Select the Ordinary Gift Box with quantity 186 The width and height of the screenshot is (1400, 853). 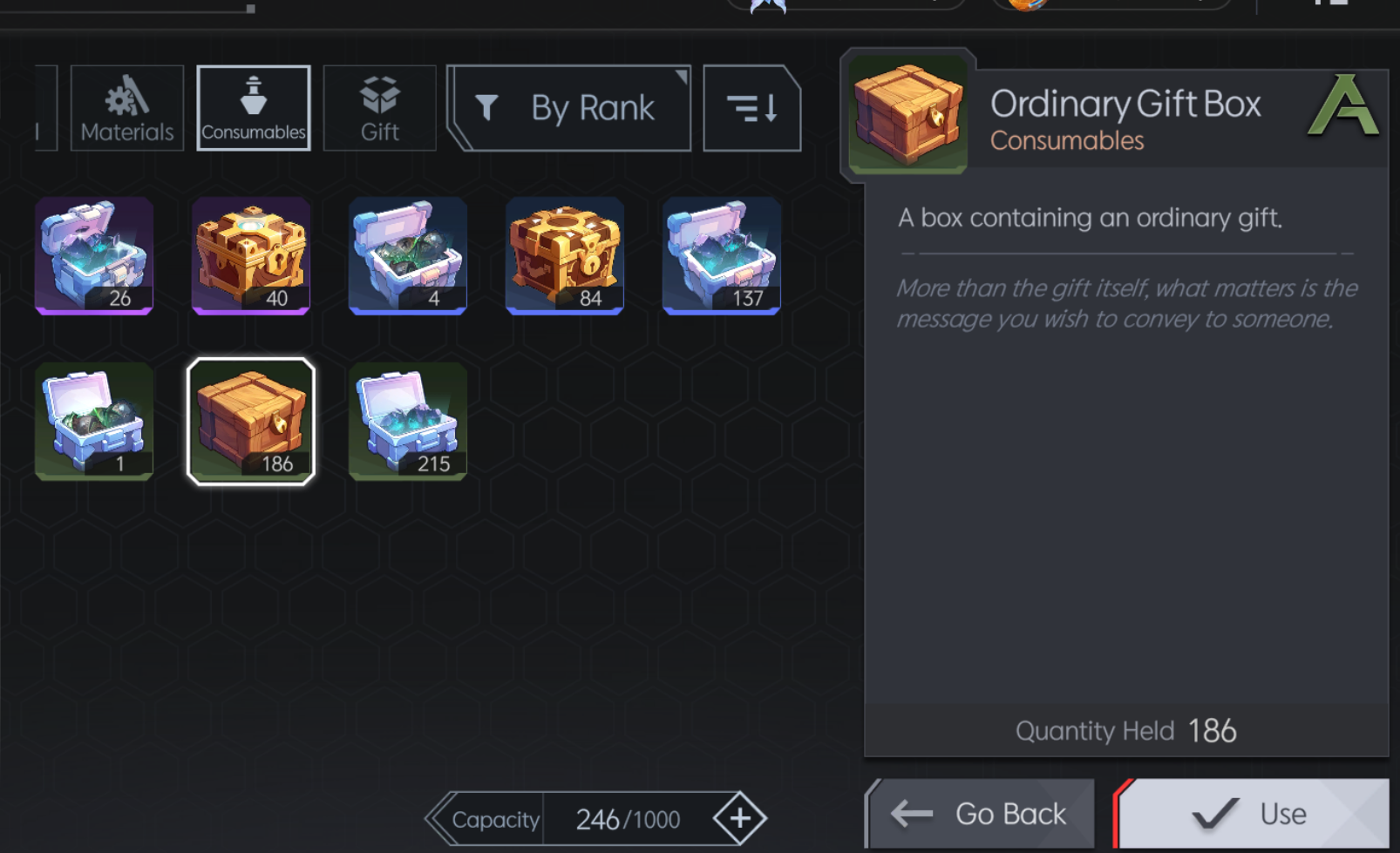pyautogui.click(x=251, y=422)
